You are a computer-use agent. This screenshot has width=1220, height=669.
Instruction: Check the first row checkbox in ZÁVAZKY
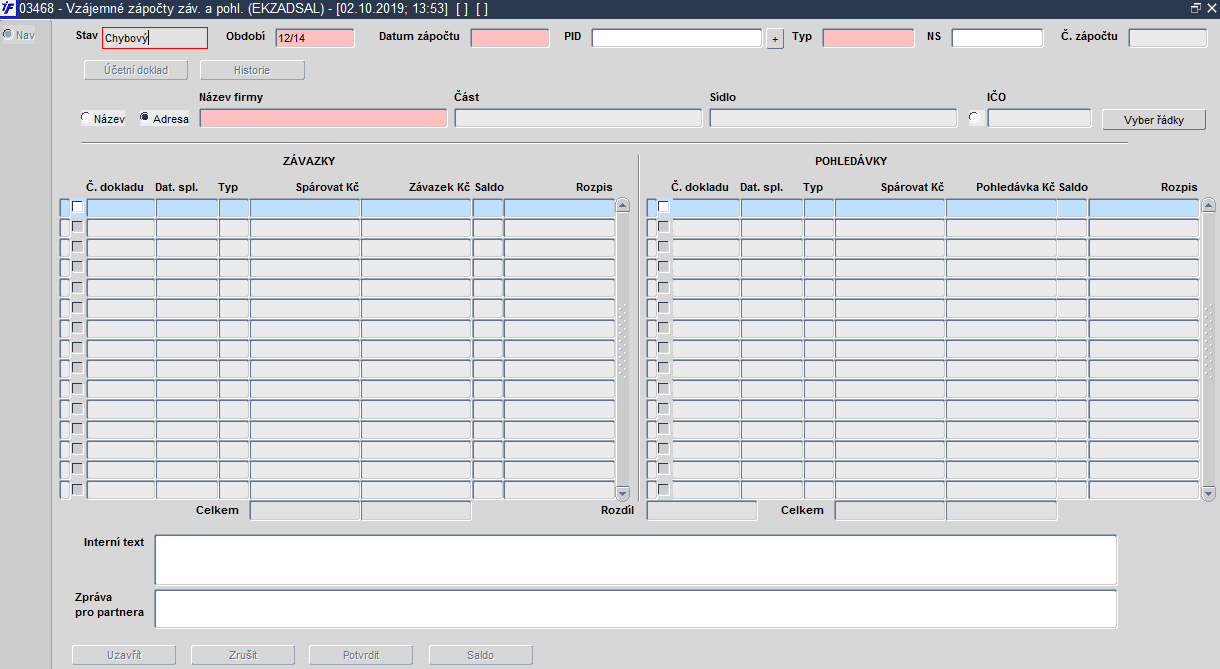(x=78, y=207)
